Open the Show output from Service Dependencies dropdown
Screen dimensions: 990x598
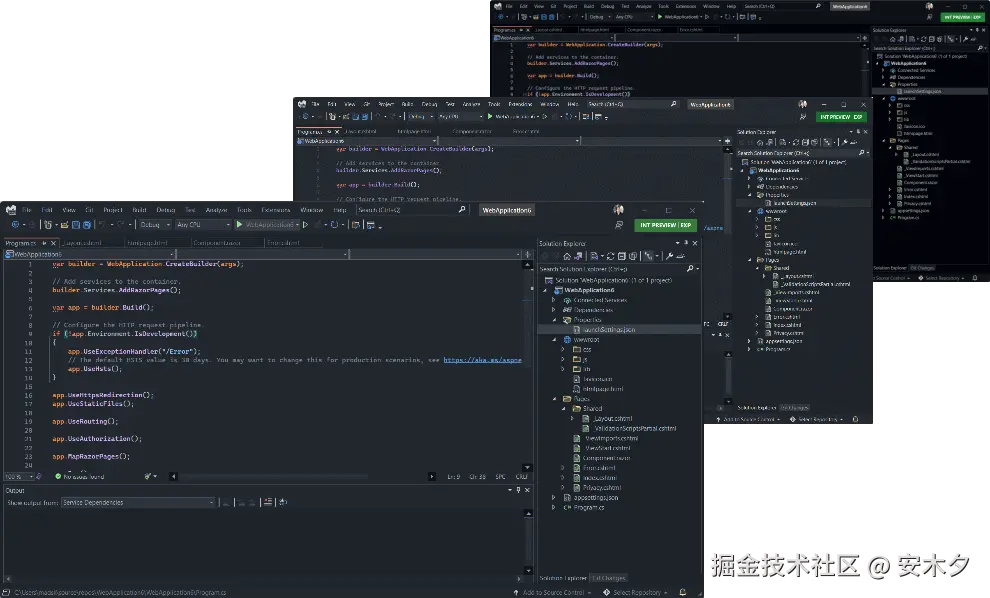click(139, 503)
